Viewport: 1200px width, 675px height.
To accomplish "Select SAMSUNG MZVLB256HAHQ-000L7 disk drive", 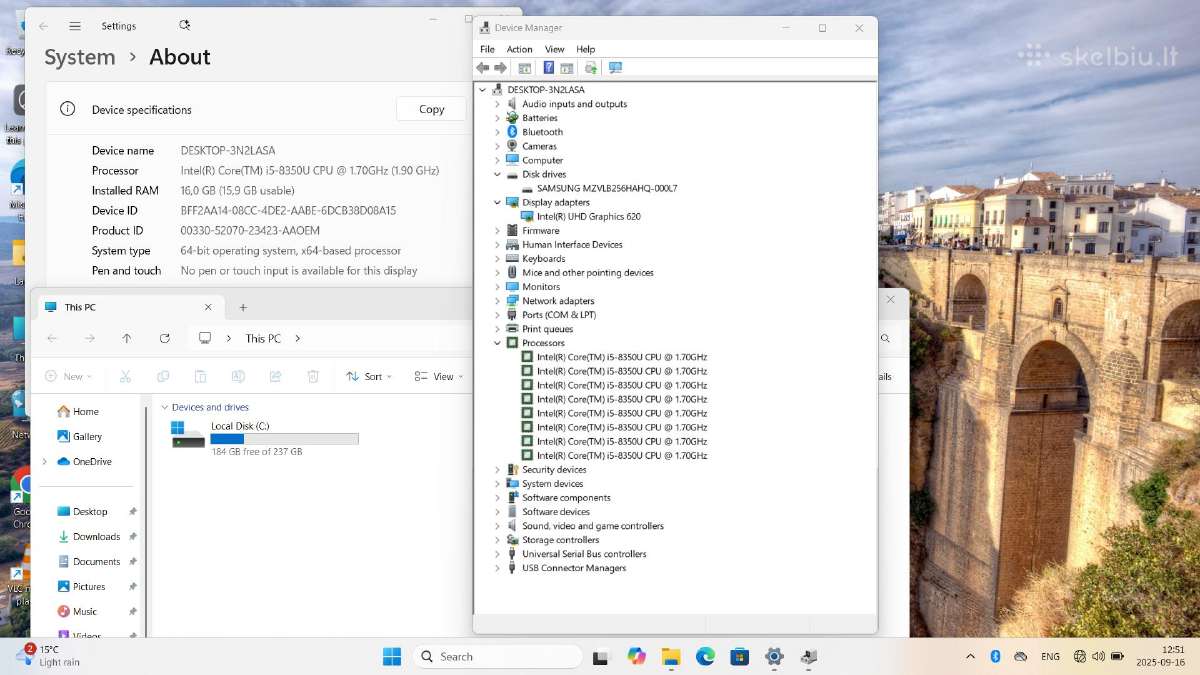I will pyautogui.click(x=607, y=188).
